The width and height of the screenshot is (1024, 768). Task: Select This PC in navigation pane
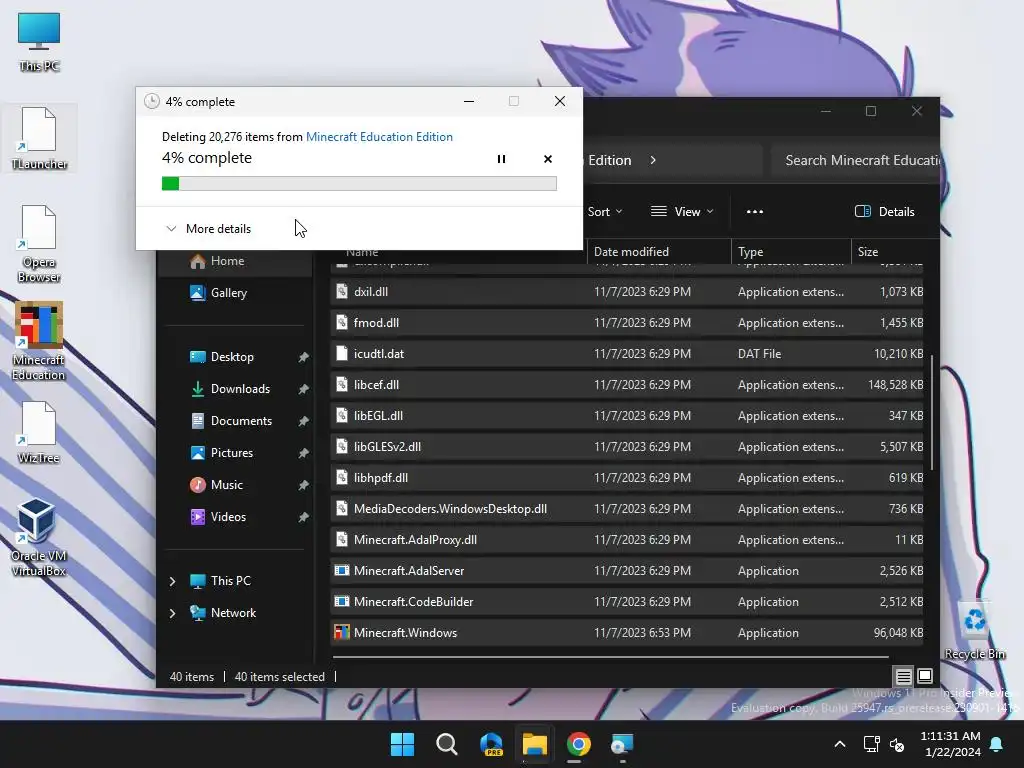coord(230,581)
